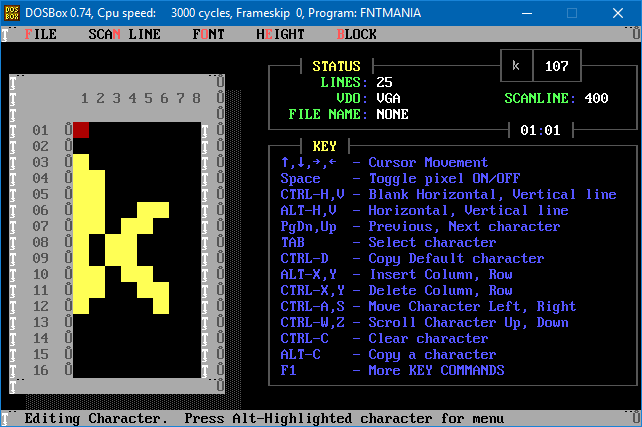
Task: Toggle the black pixel at row 16, column 1
Action: click(x=81, y=370)
